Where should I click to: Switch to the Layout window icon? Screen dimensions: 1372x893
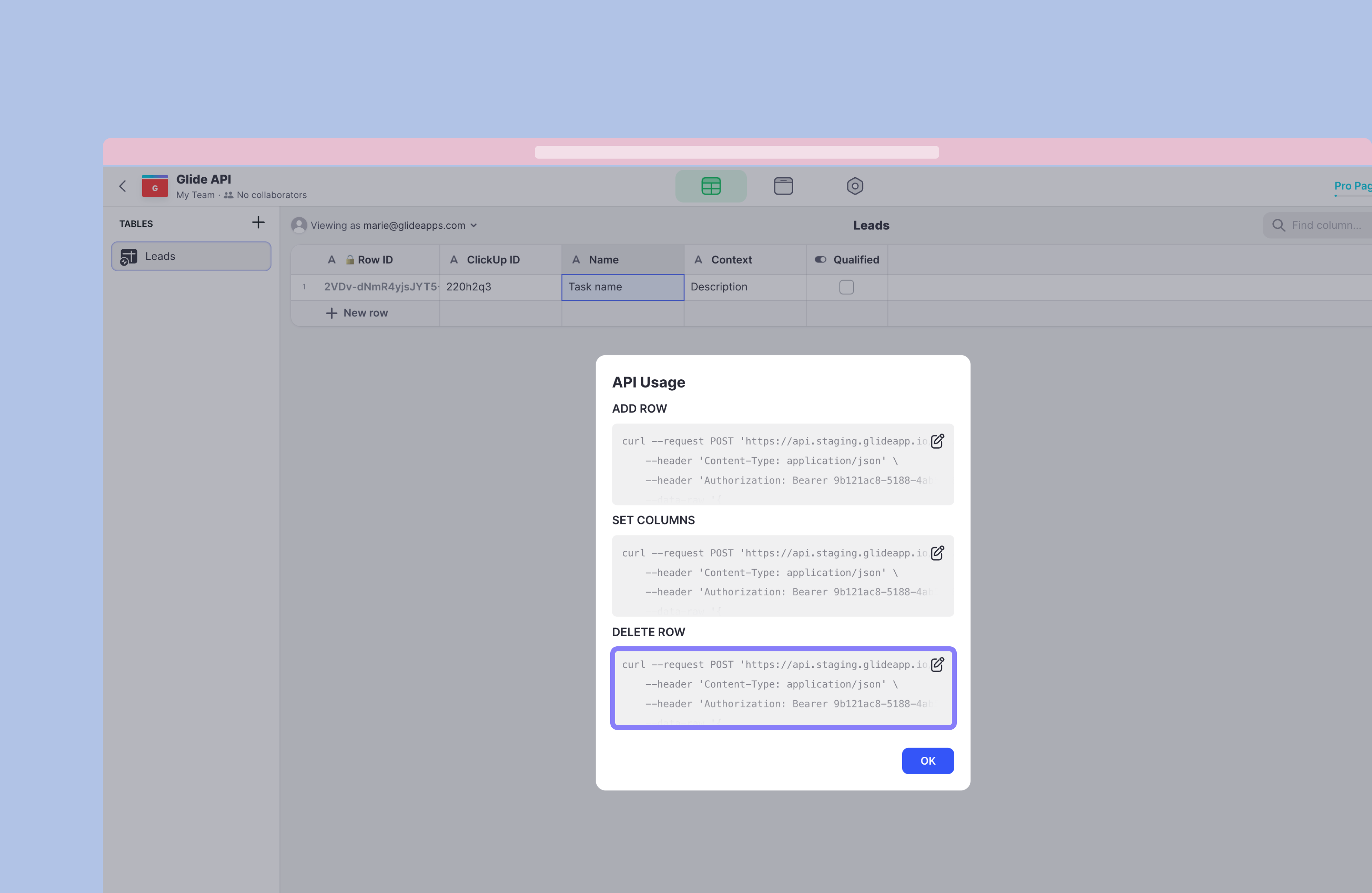click(x=783, y=186)
